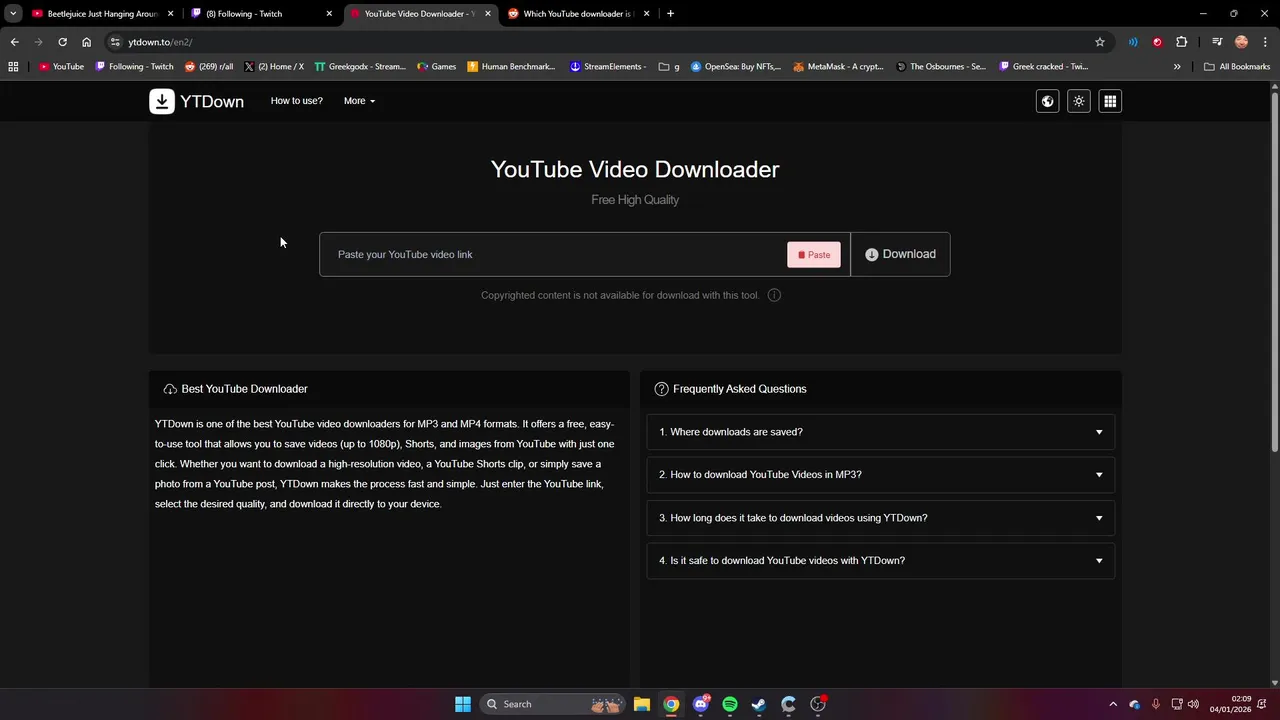1280x720 pixels.
Task: Open the Games bookmark
Action: [437, 67]
